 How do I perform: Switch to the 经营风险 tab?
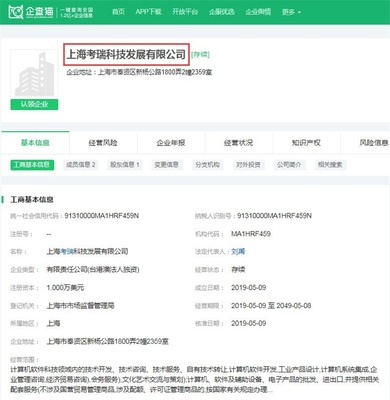click(103, 143)
